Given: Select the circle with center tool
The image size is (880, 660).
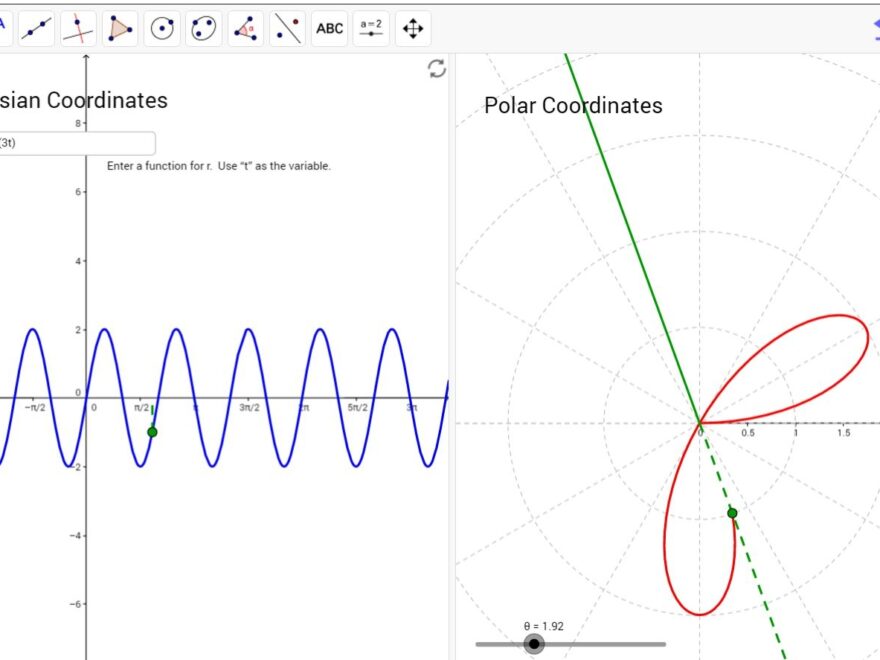Looking at the screenshot, I should tap(161, 27).
